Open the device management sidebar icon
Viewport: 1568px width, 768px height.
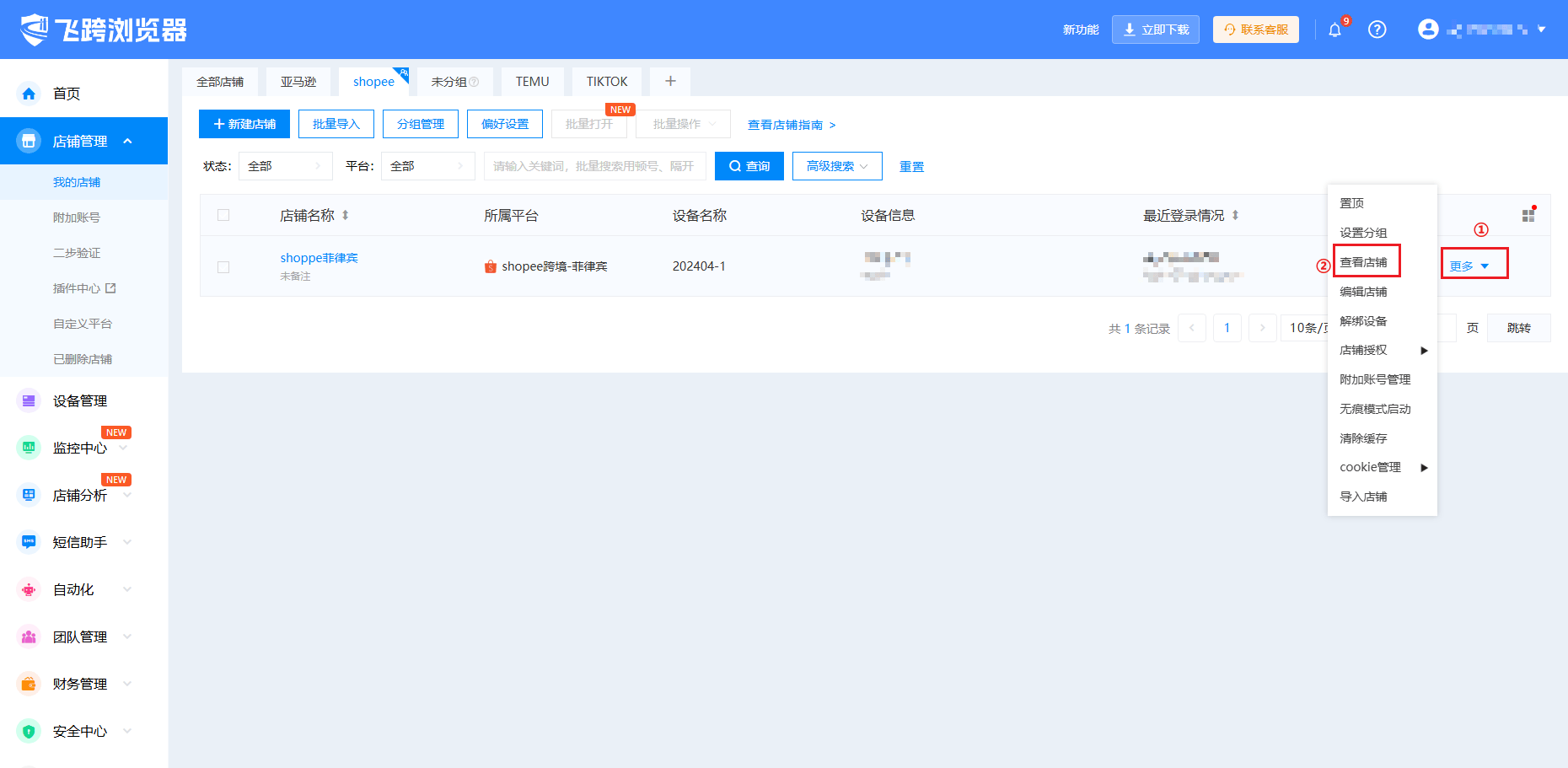[x=29, y=401]
